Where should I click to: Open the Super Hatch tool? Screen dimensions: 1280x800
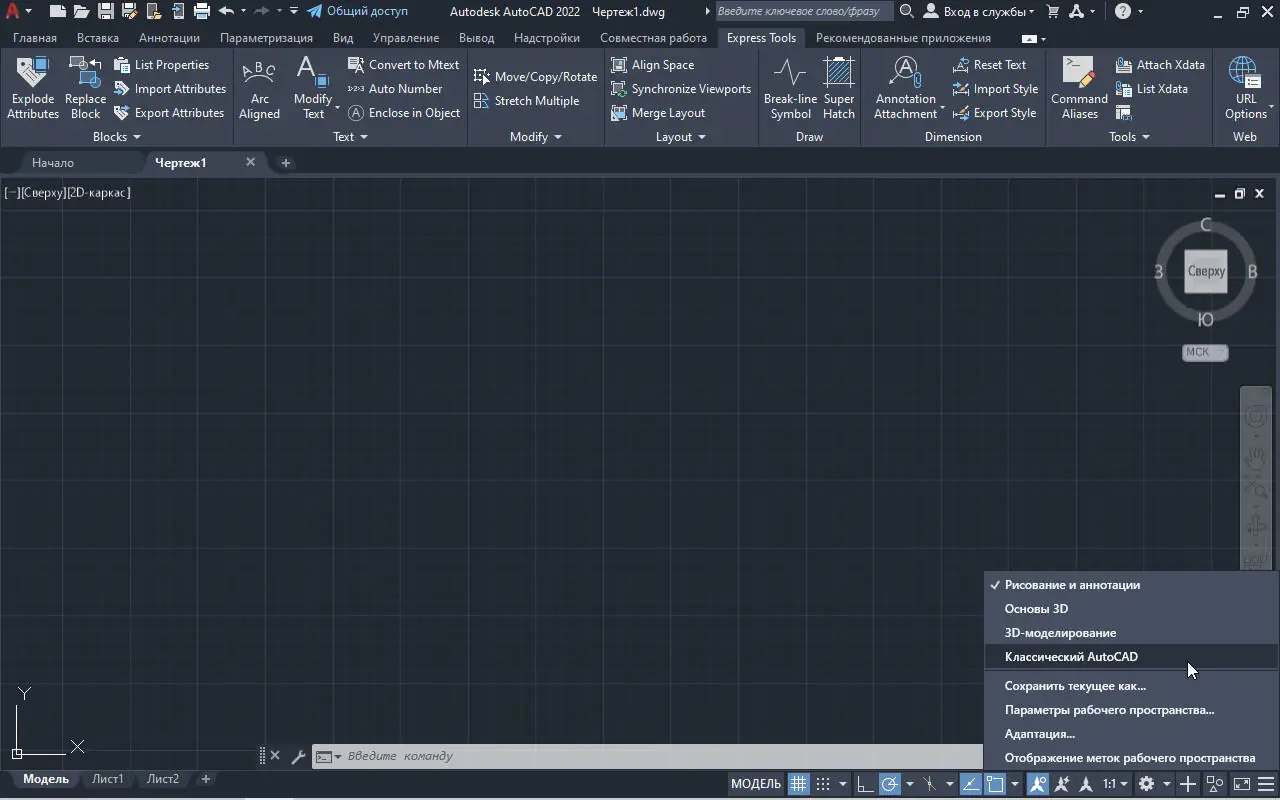click(838, 88)
